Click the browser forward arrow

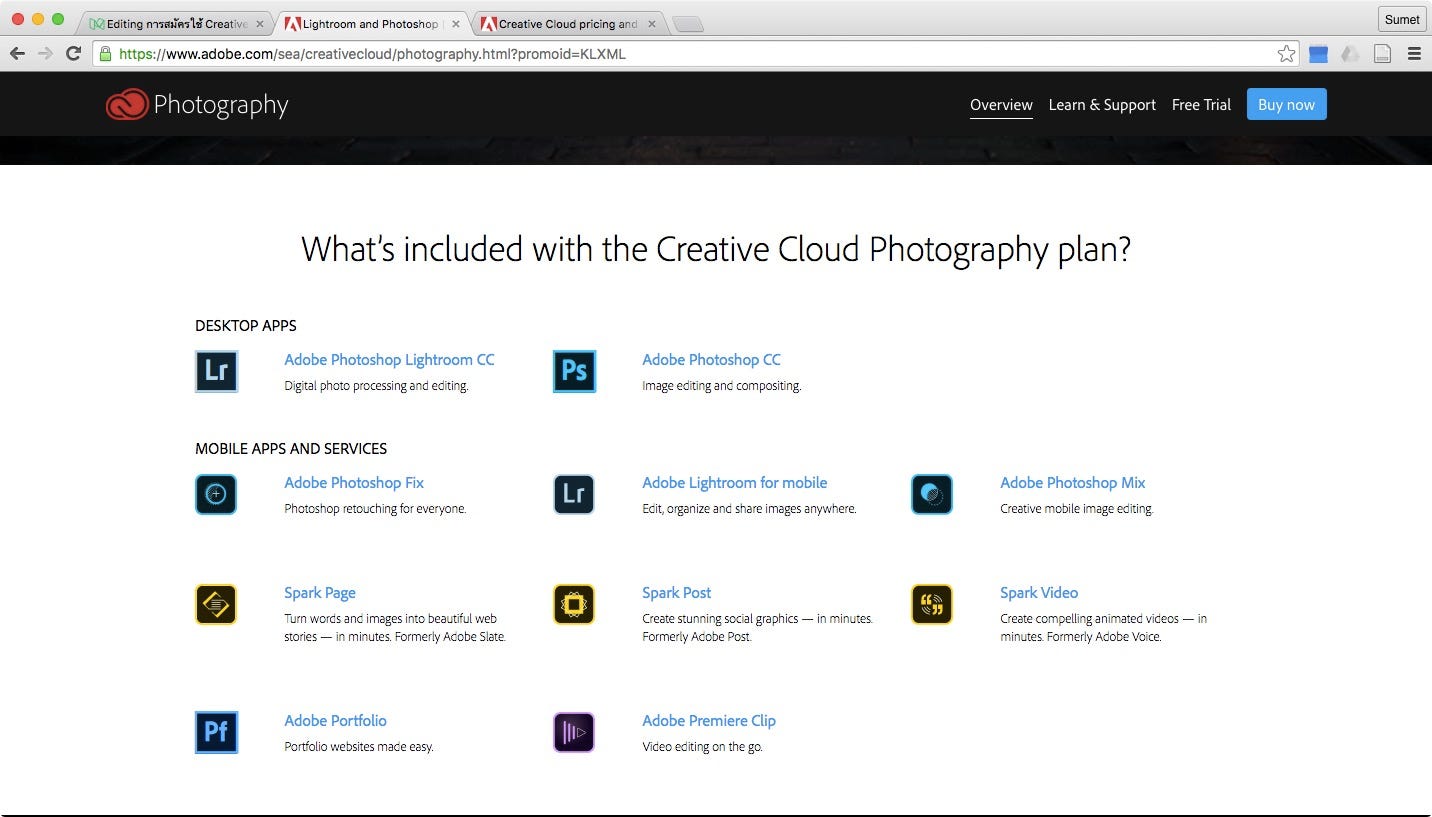pyautogui.click(x=45, y=54)
